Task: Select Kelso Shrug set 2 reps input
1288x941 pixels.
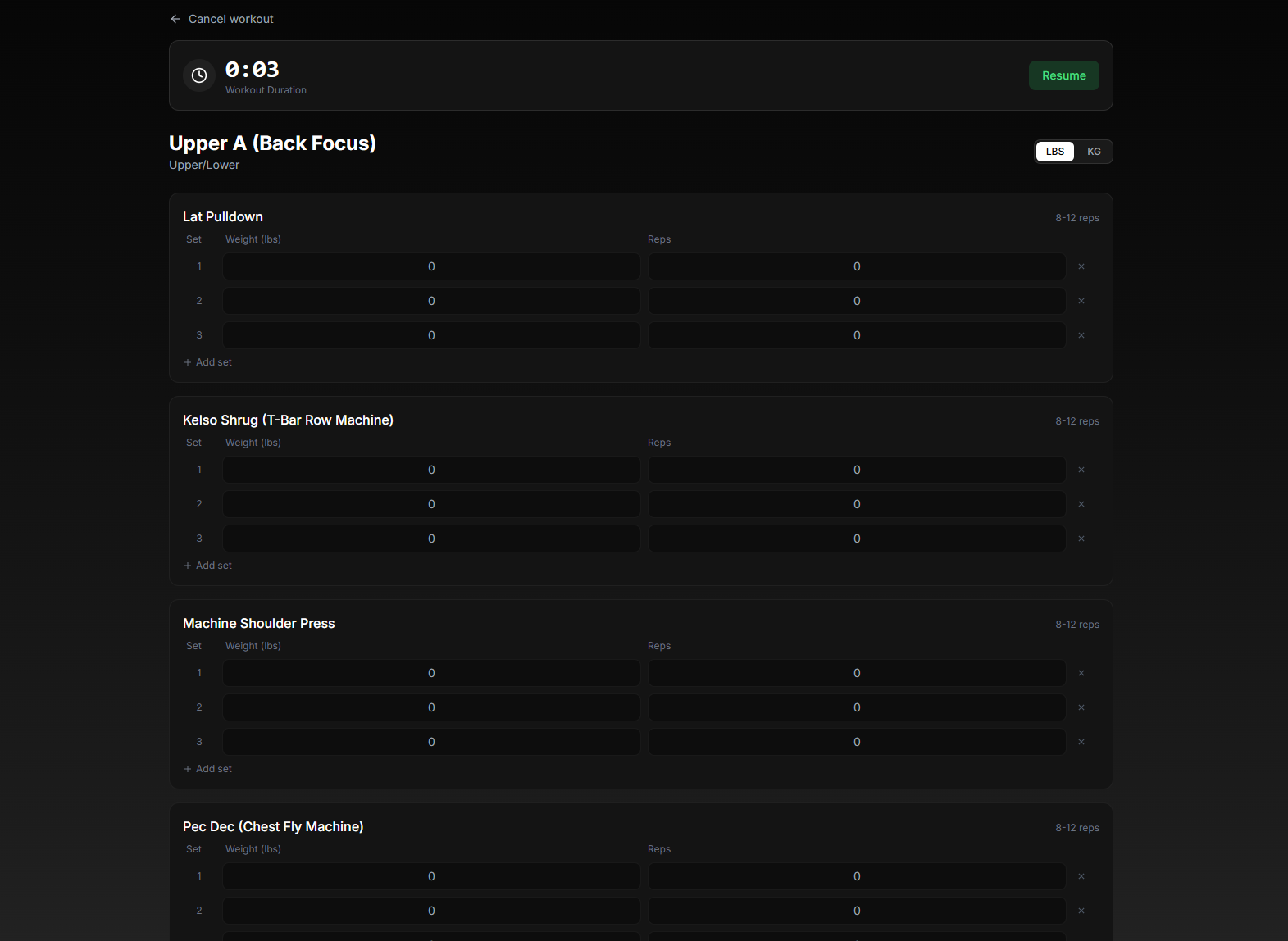Action: click(857, 504)
